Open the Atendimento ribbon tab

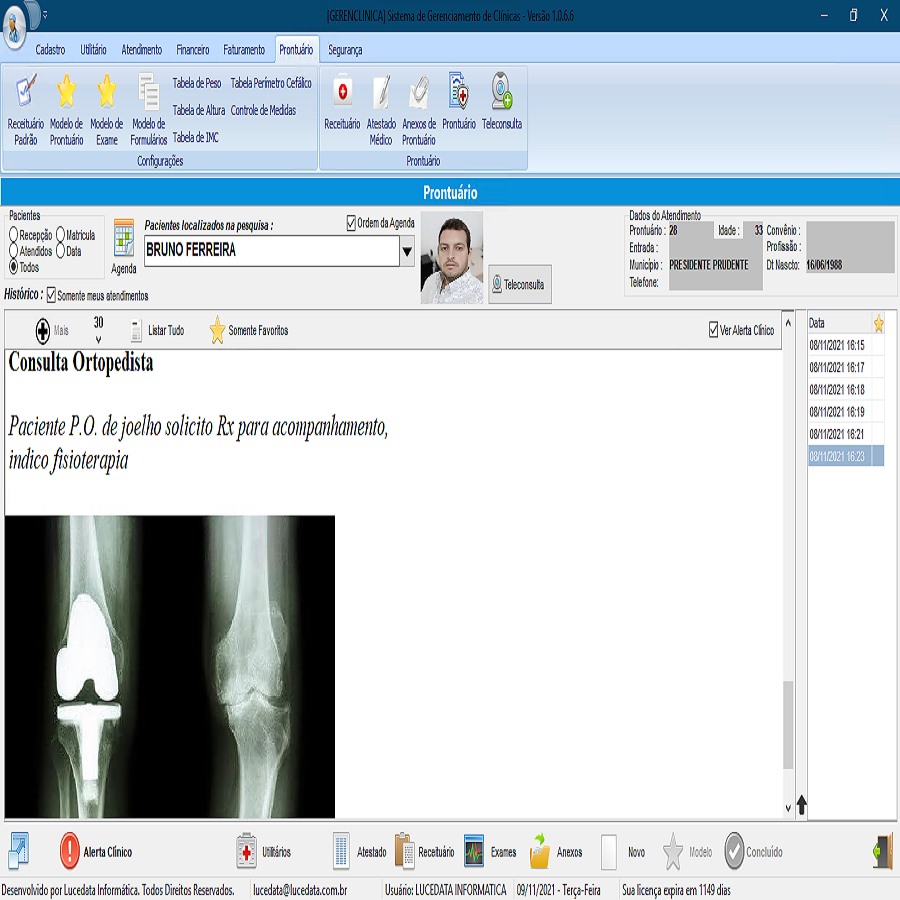tap(142, 49)
